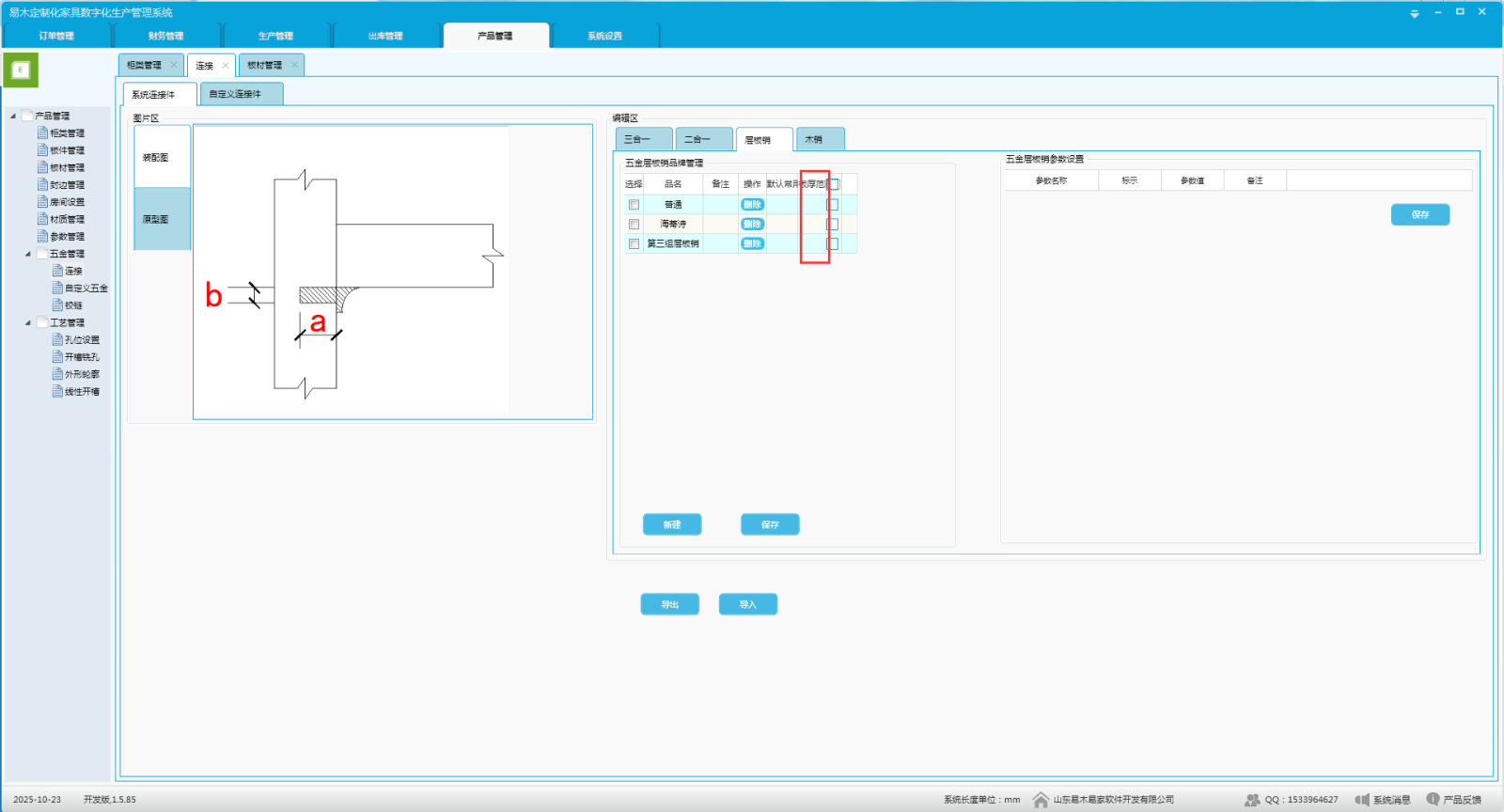Viewport: 1504px width, 812px height.
Task: Select the 装配图 image thumbnail option
Action: (x=162, y=157)
